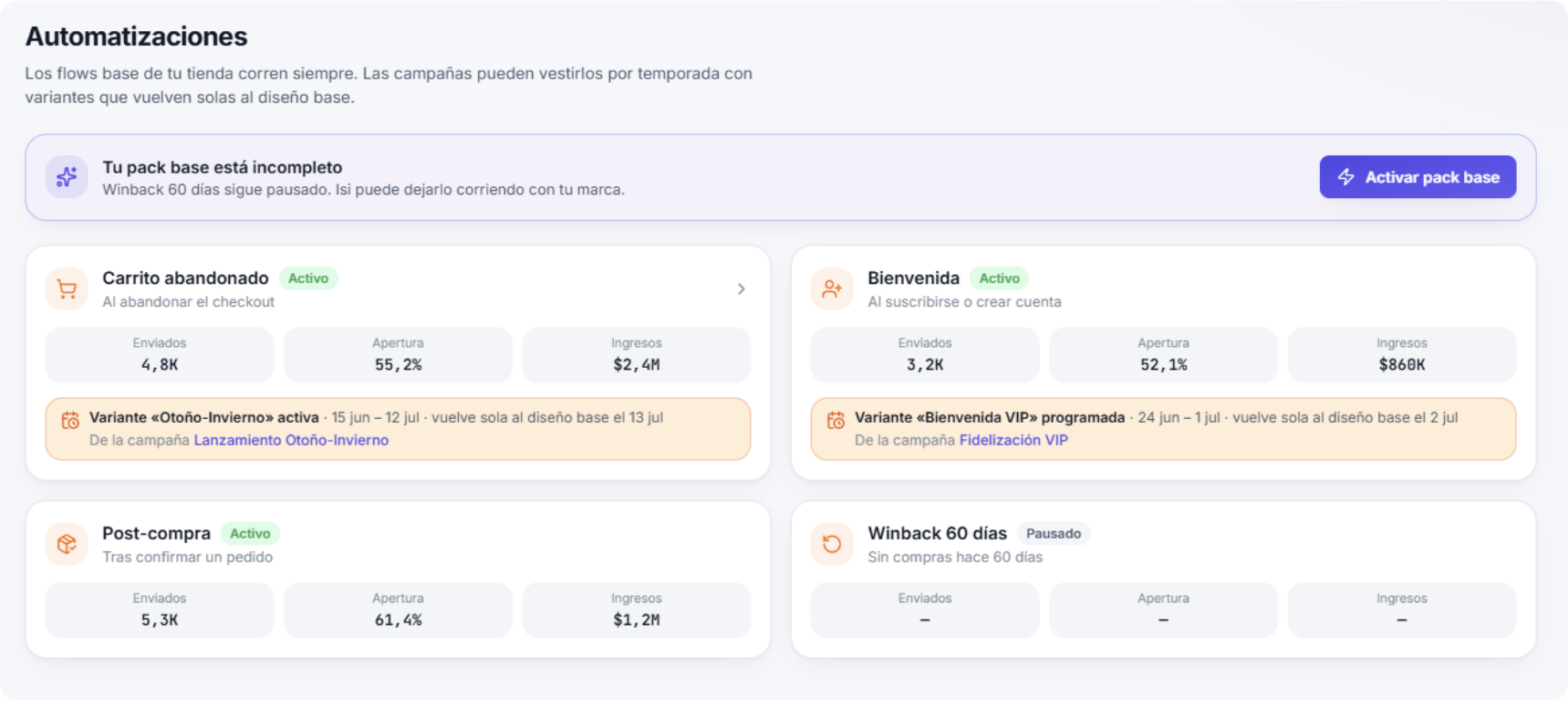The width and height of the screenshot is (1568, 701).
Task: Select the Carrito abandonado title
Action: click(185, 277)
